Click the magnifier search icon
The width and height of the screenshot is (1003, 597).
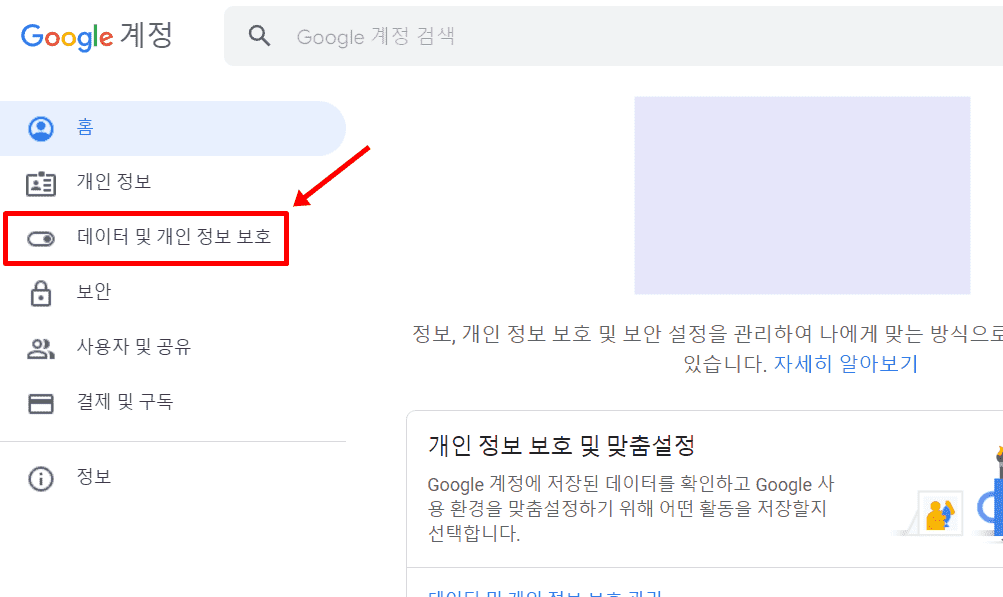259,36
